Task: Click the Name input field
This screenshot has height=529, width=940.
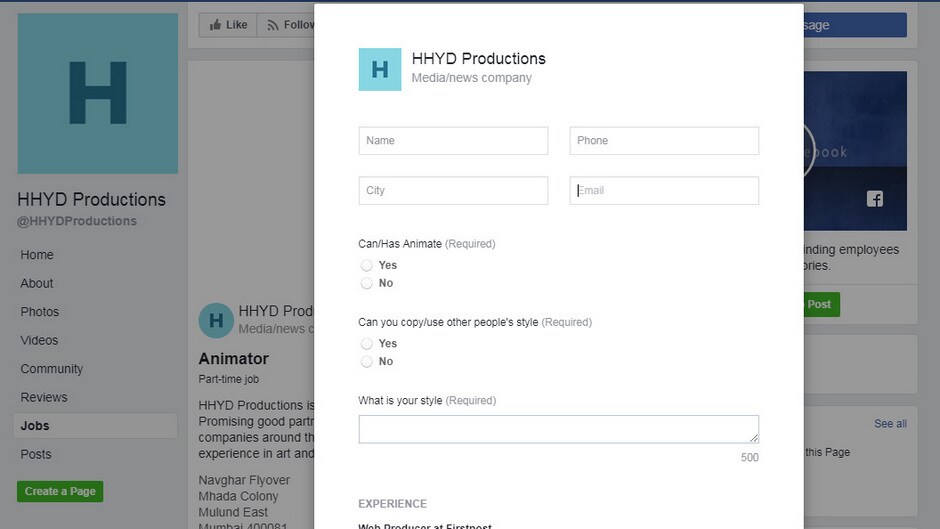Action: [453, 140]
